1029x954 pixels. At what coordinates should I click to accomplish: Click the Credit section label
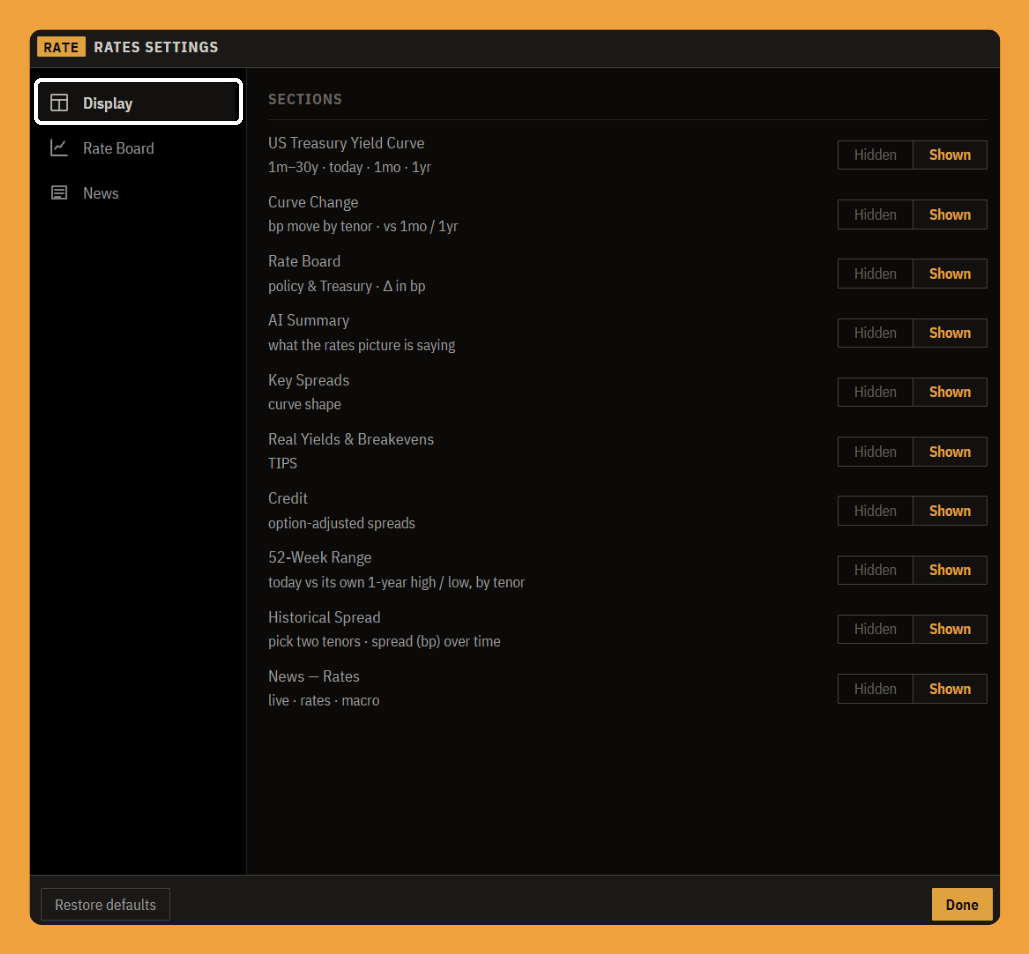(x=287, y=498)
